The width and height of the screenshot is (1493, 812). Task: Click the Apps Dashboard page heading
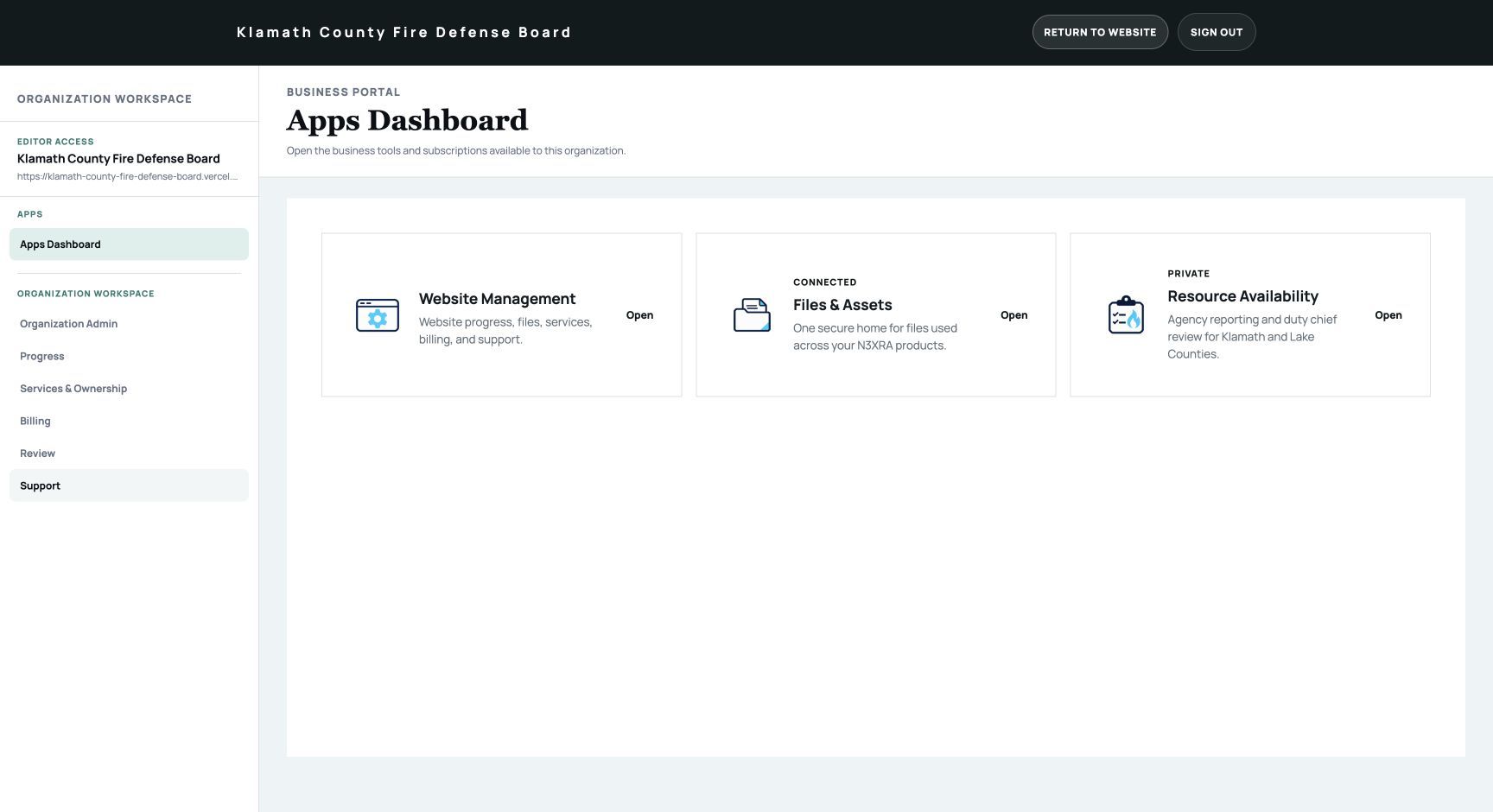407,120
